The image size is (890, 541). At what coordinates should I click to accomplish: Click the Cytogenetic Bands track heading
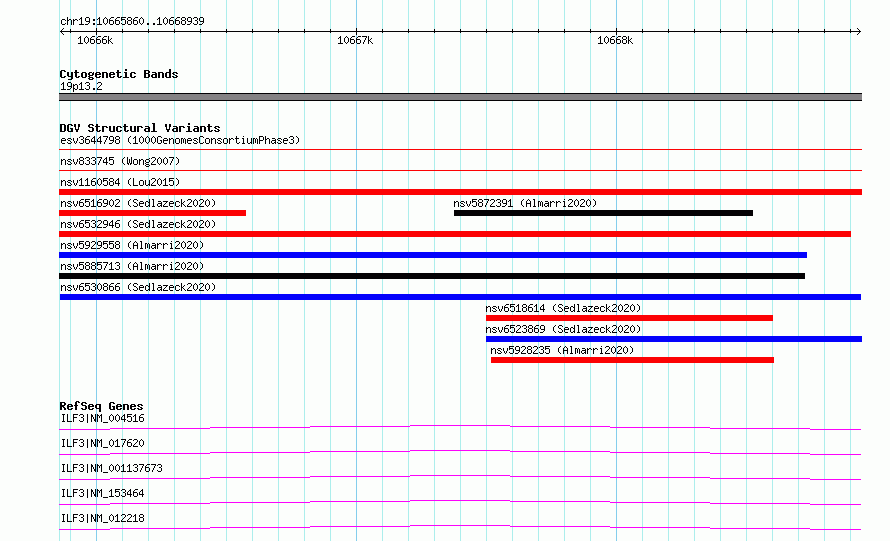tap(119, 74)
